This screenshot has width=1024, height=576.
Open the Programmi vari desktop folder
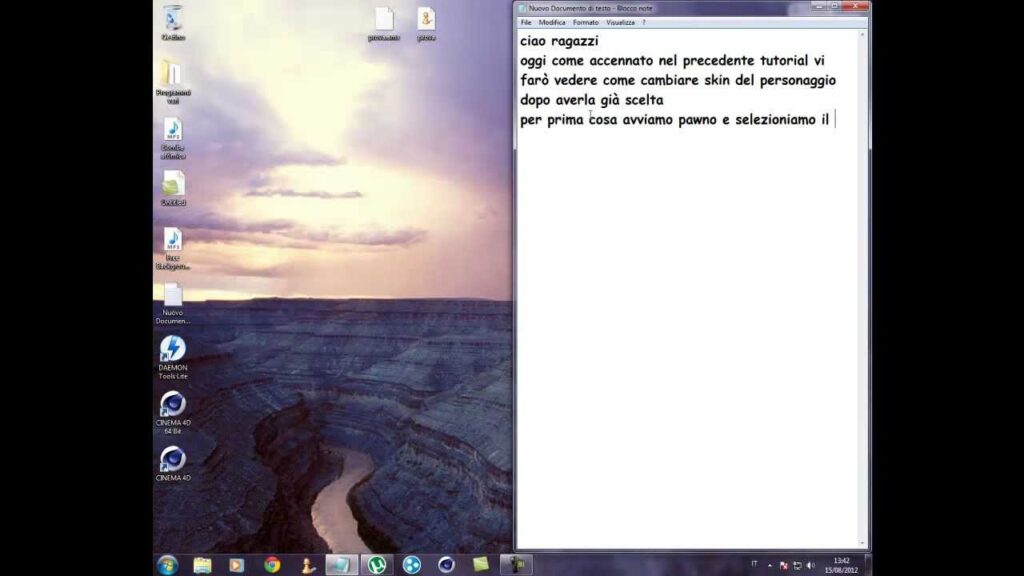coord(170,70)
